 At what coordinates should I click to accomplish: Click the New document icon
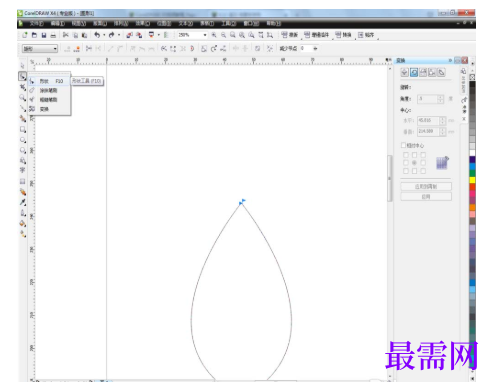coord(25,35)
